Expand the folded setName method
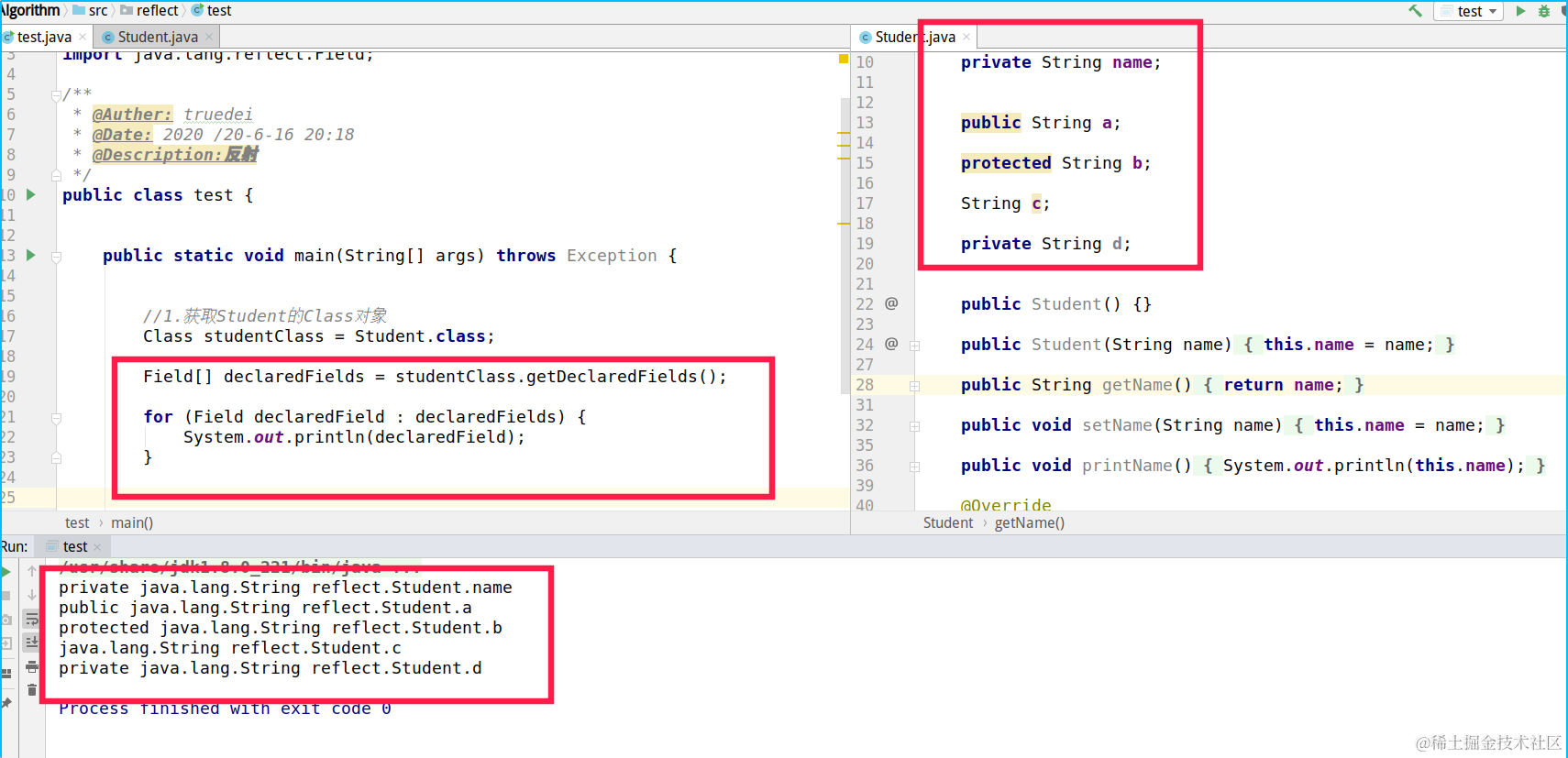1568x758 pixels. [x=914, y=426]
